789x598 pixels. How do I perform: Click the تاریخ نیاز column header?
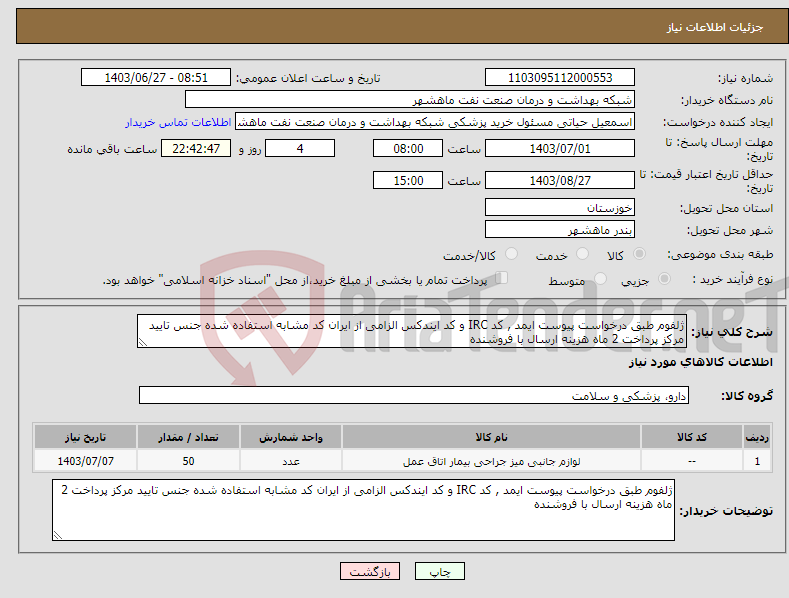(x=86, y=437)
